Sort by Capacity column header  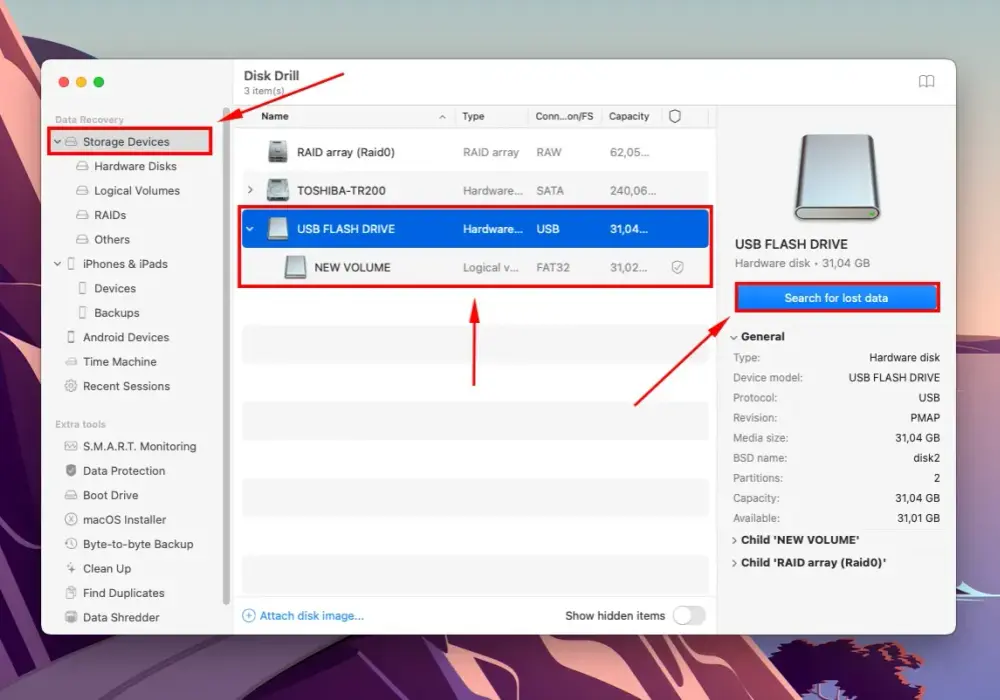tap(629, 116)
